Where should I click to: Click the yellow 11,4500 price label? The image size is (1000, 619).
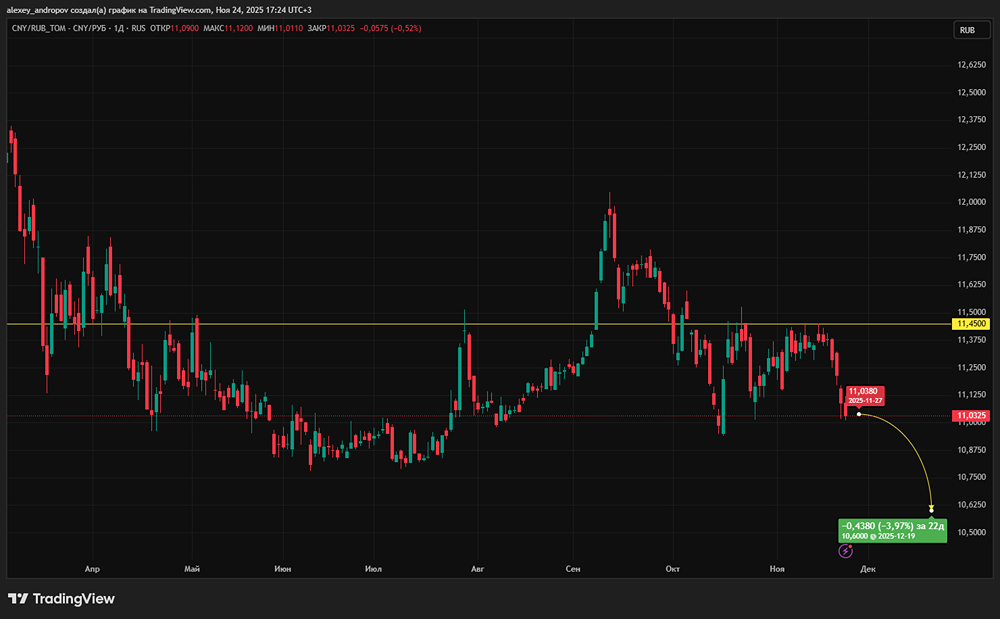click(x=971, y=324)
